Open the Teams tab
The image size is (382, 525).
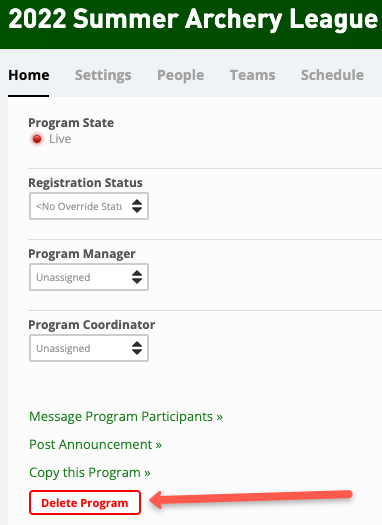point(252,75)
